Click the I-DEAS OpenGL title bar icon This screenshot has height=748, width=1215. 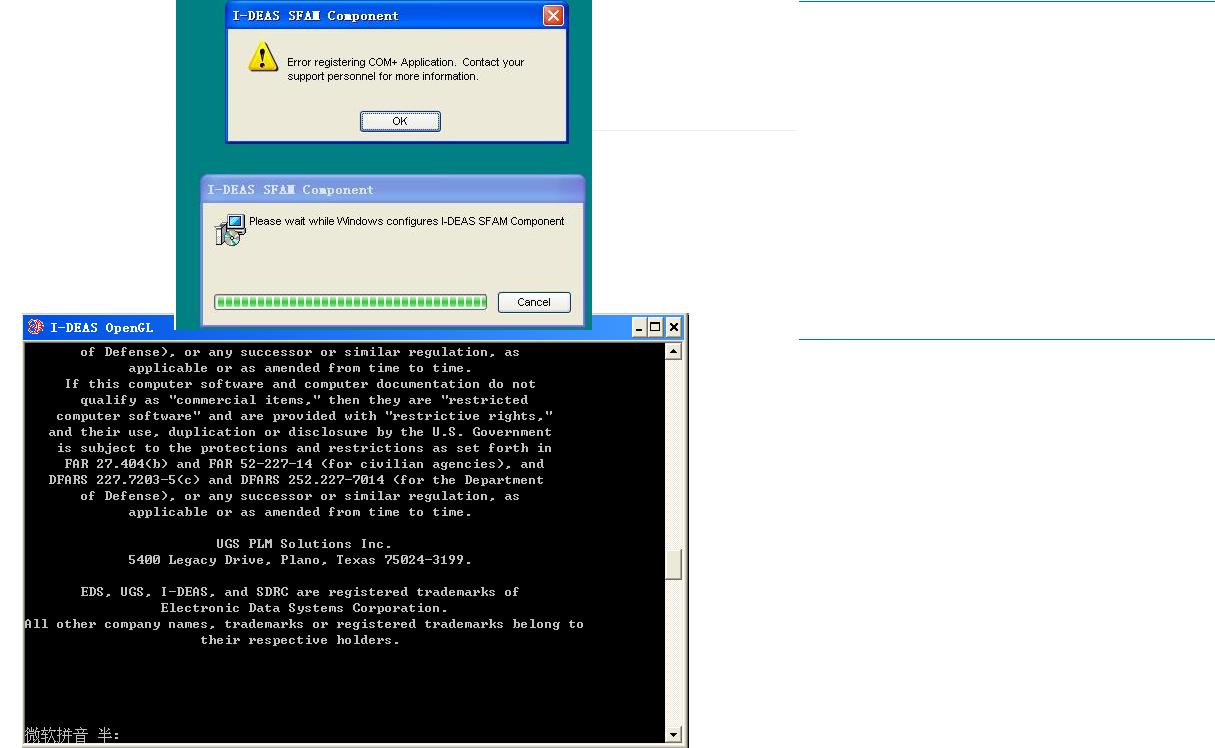click(x=36, y=327)
